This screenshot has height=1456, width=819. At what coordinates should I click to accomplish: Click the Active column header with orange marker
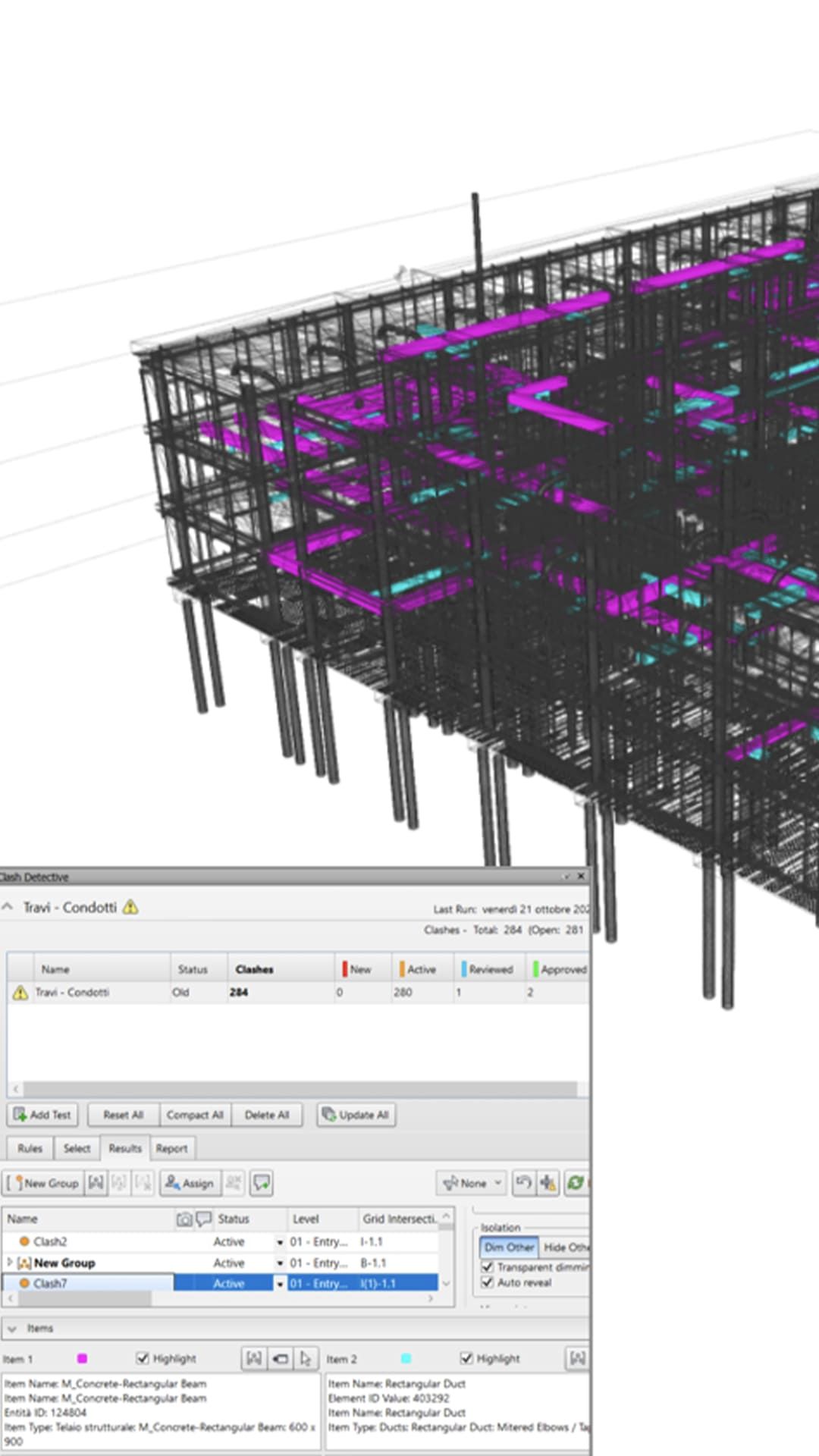pos(422,969)
